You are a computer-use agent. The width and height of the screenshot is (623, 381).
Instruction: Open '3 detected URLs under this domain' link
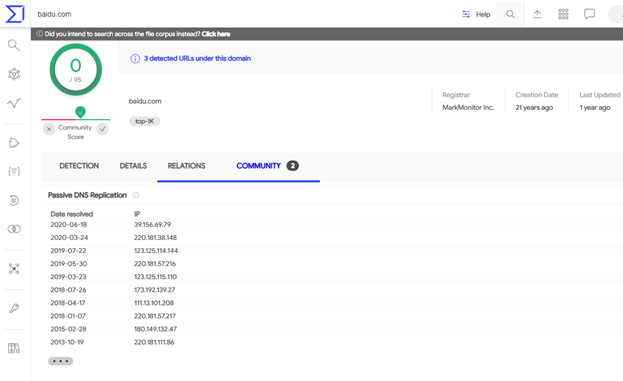197,58
